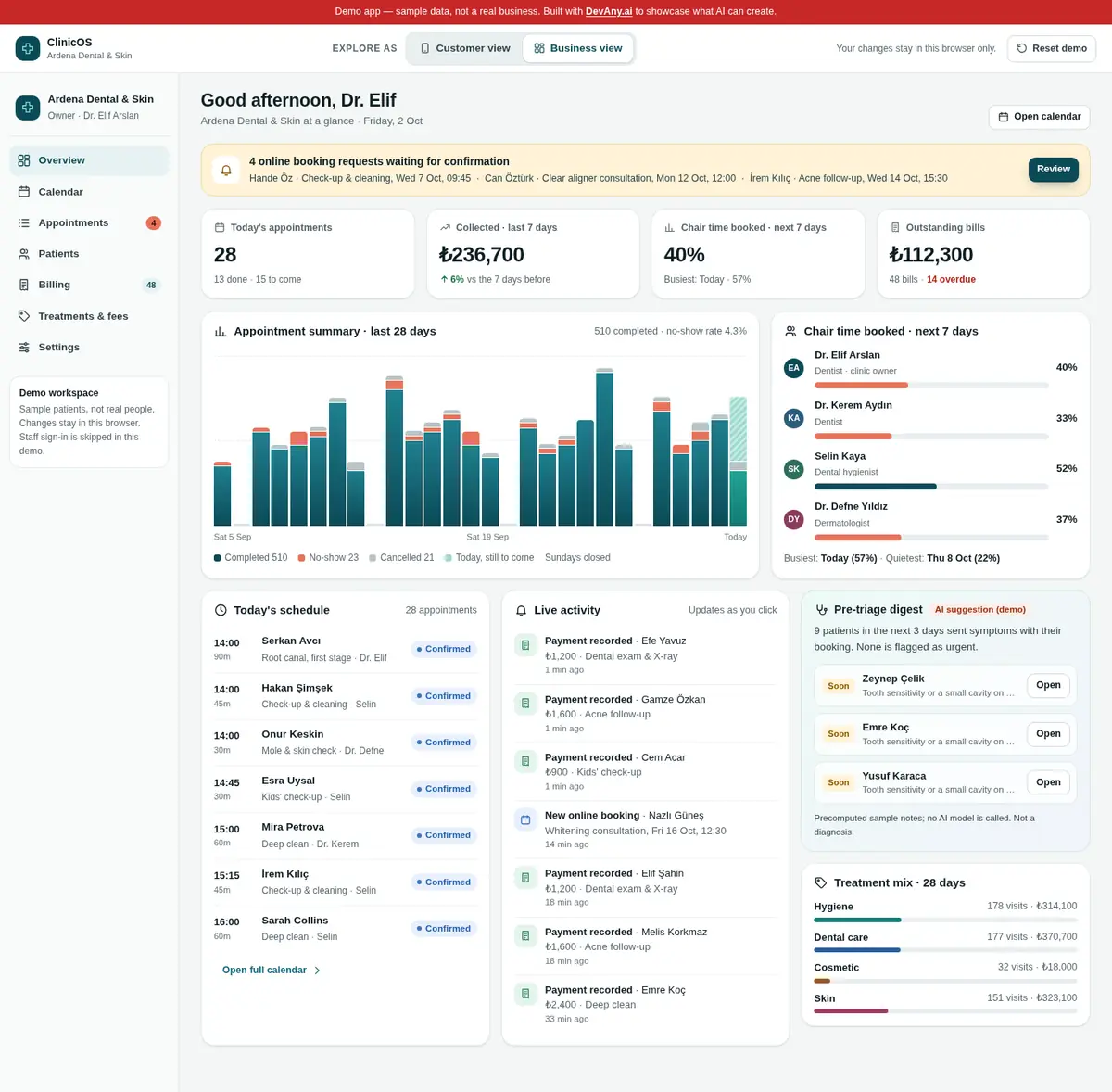Click EA avatar for Dr. Elif Arslan

pos(794,368)
